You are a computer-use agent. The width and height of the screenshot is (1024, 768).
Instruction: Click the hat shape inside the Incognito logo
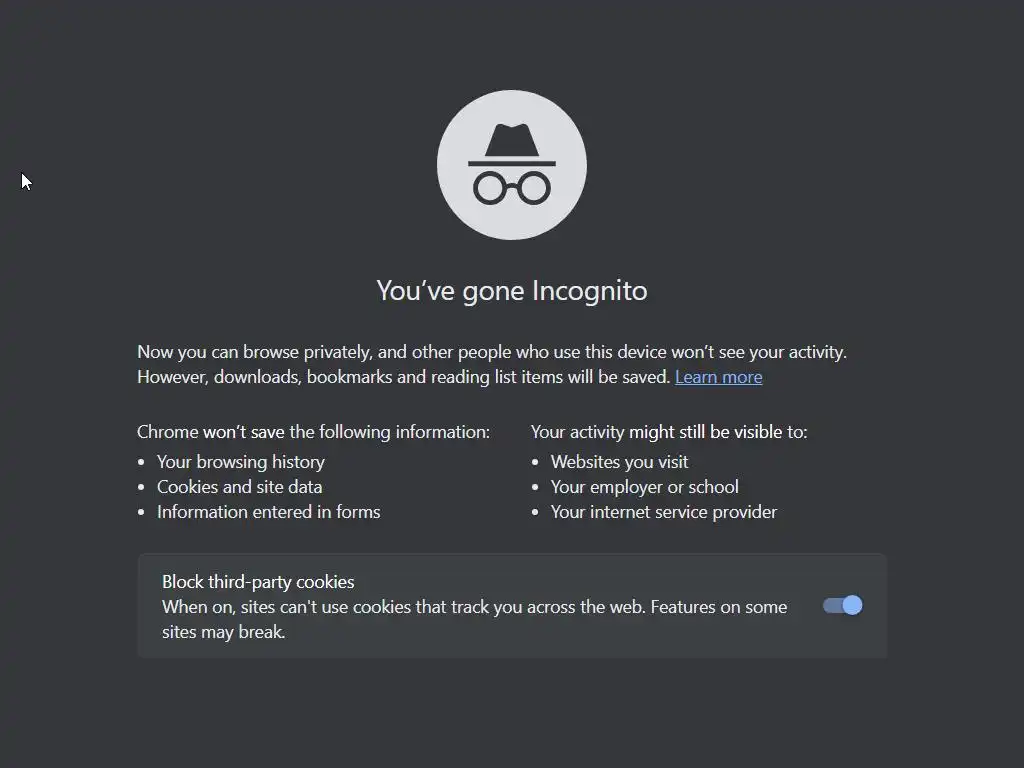511,145
